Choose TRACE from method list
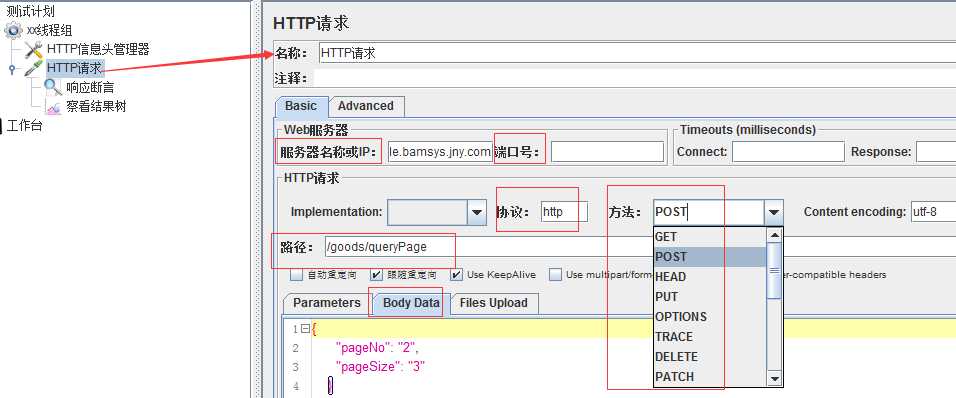The image size is (956, 398). (x=710, y=336)
